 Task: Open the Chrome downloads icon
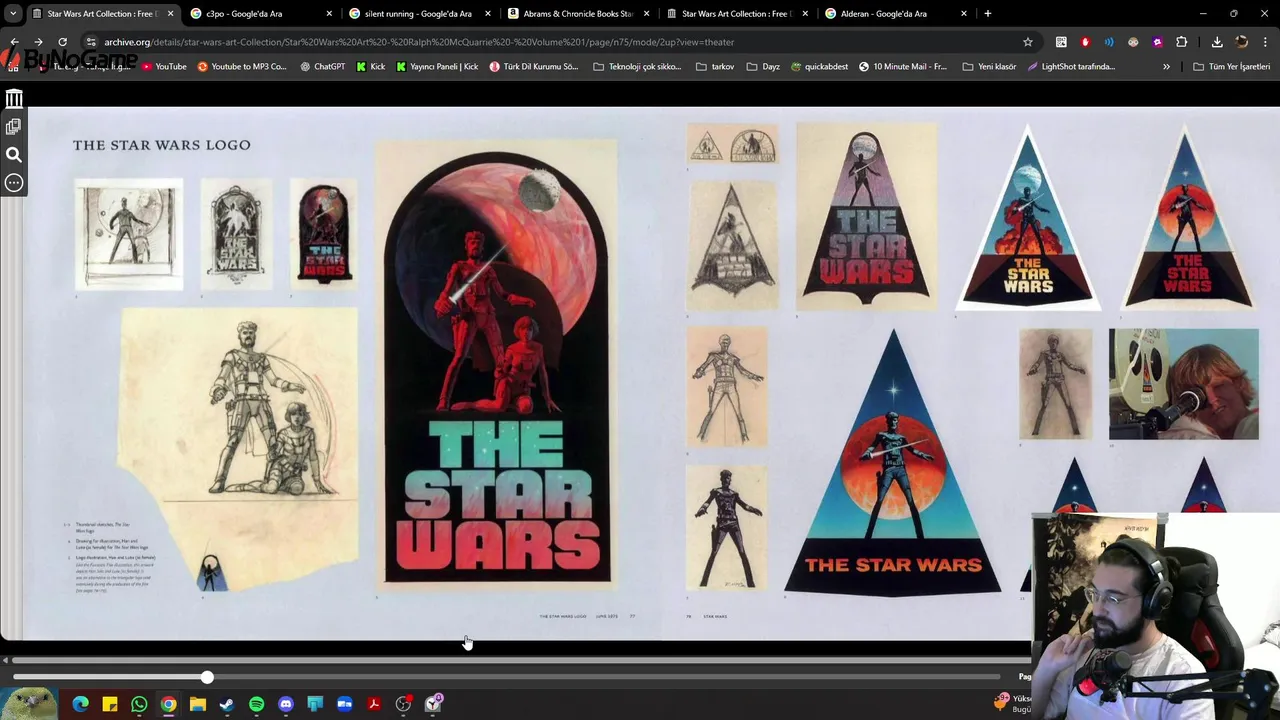(x=1217, y=42)
